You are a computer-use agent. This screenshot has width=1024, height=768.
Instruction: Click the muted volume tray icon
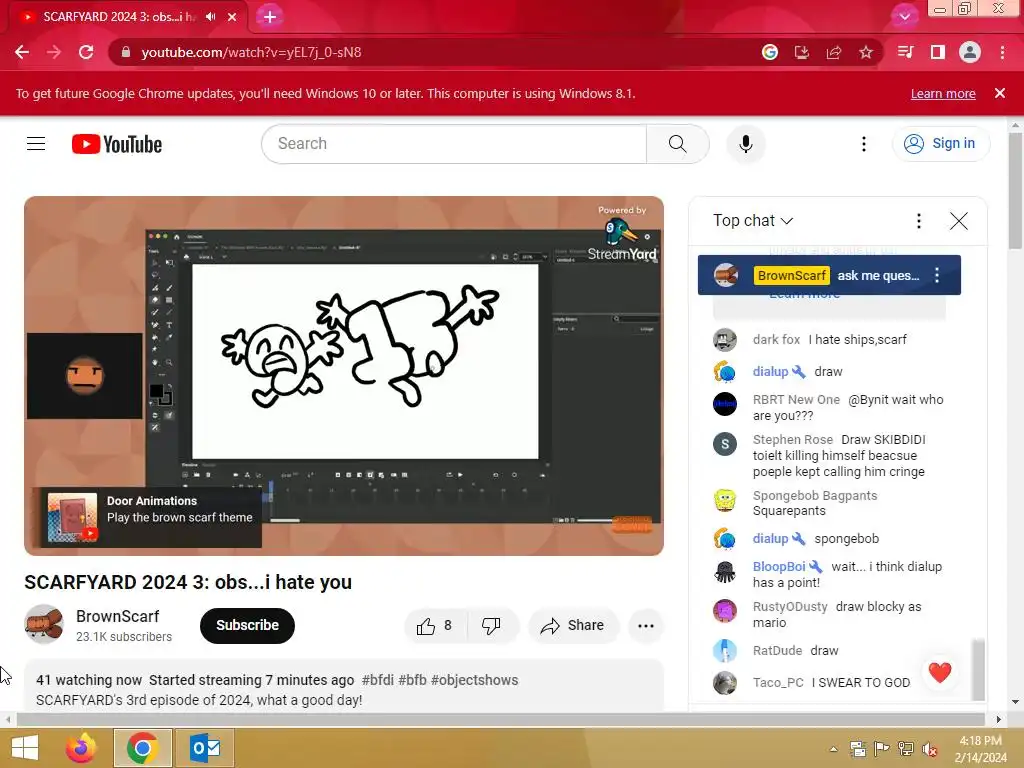[930, 749]
